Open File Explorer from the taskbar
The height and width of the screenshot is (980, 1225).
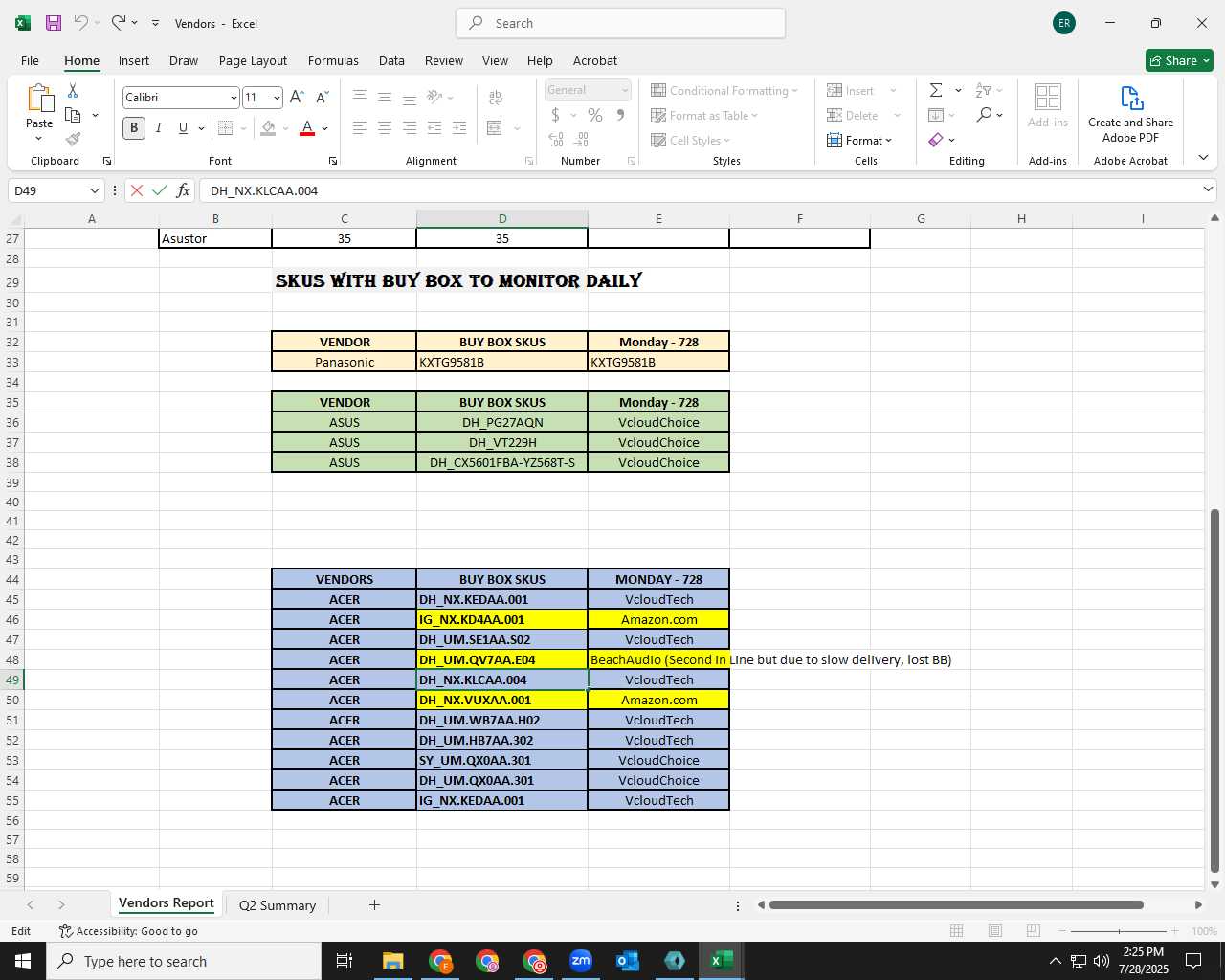[393, 961]
